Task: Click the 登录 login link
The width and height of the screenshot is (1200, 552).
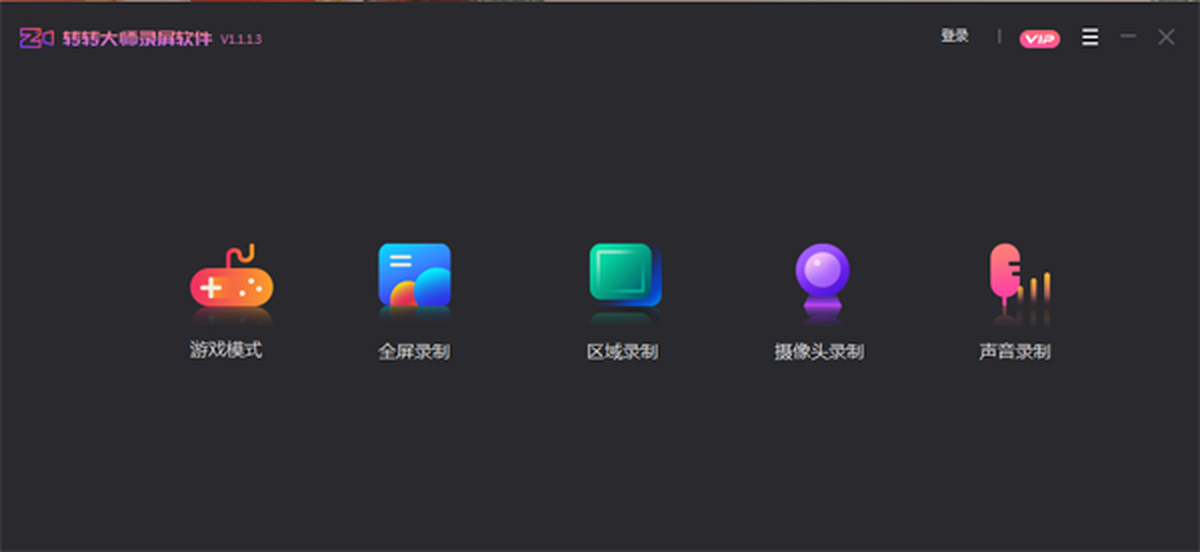Action: click(x=954, y=36)
